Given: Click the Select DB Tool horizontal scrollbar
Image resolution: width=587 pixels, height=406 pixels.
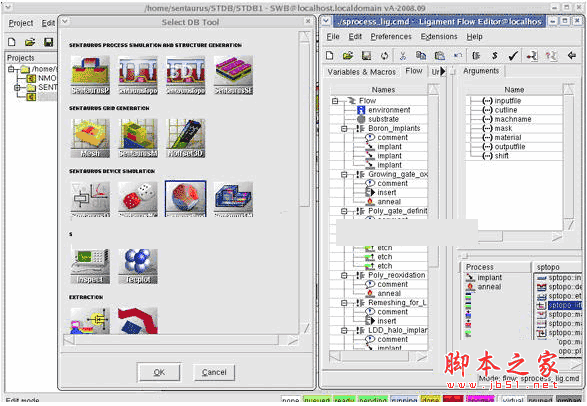Looking at the screenshot, I should pyautogui.click(x=182, y=340).
